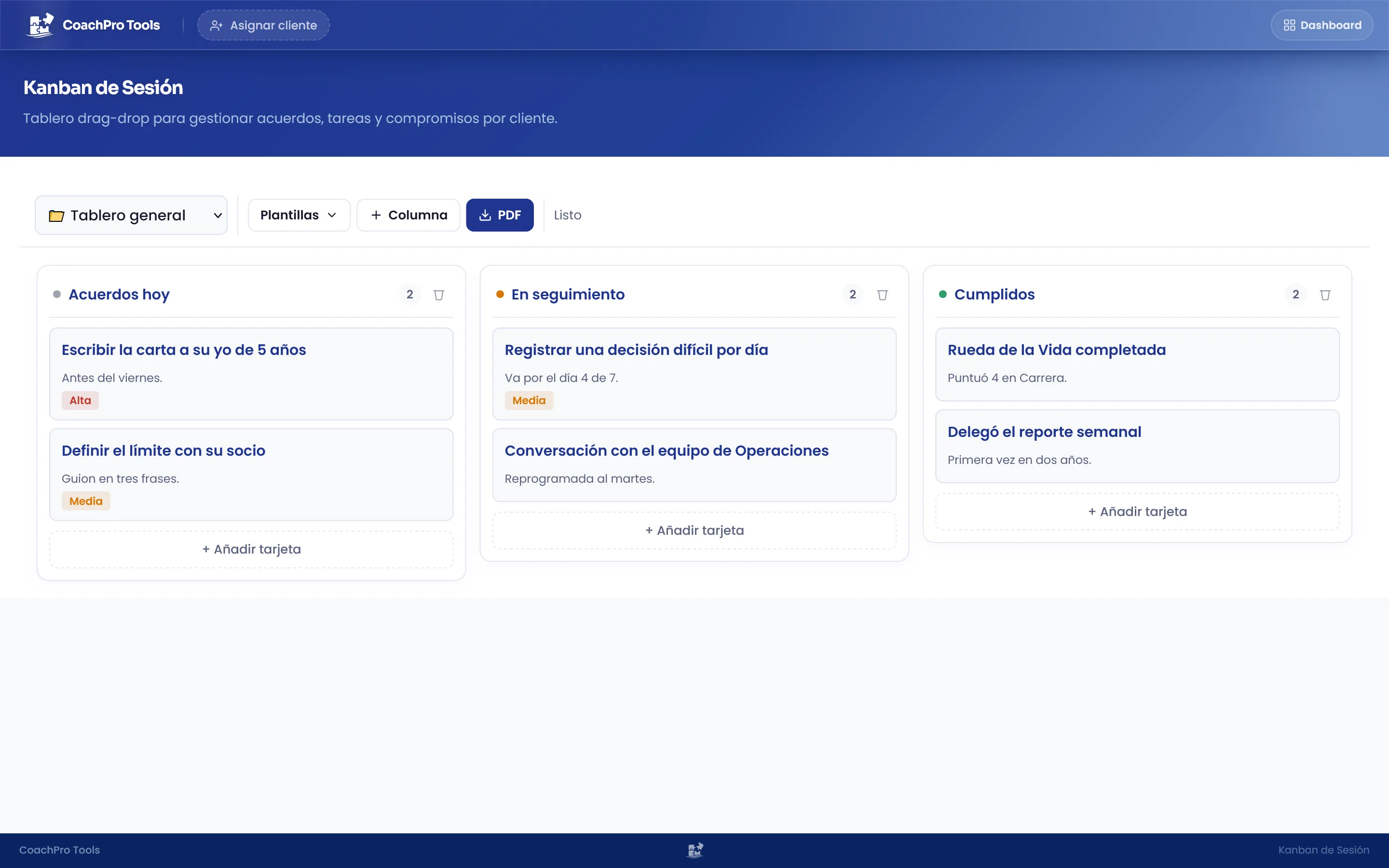Add a new column with Columna button
This screenshot has height=868, width=1389.
[408, 215]
